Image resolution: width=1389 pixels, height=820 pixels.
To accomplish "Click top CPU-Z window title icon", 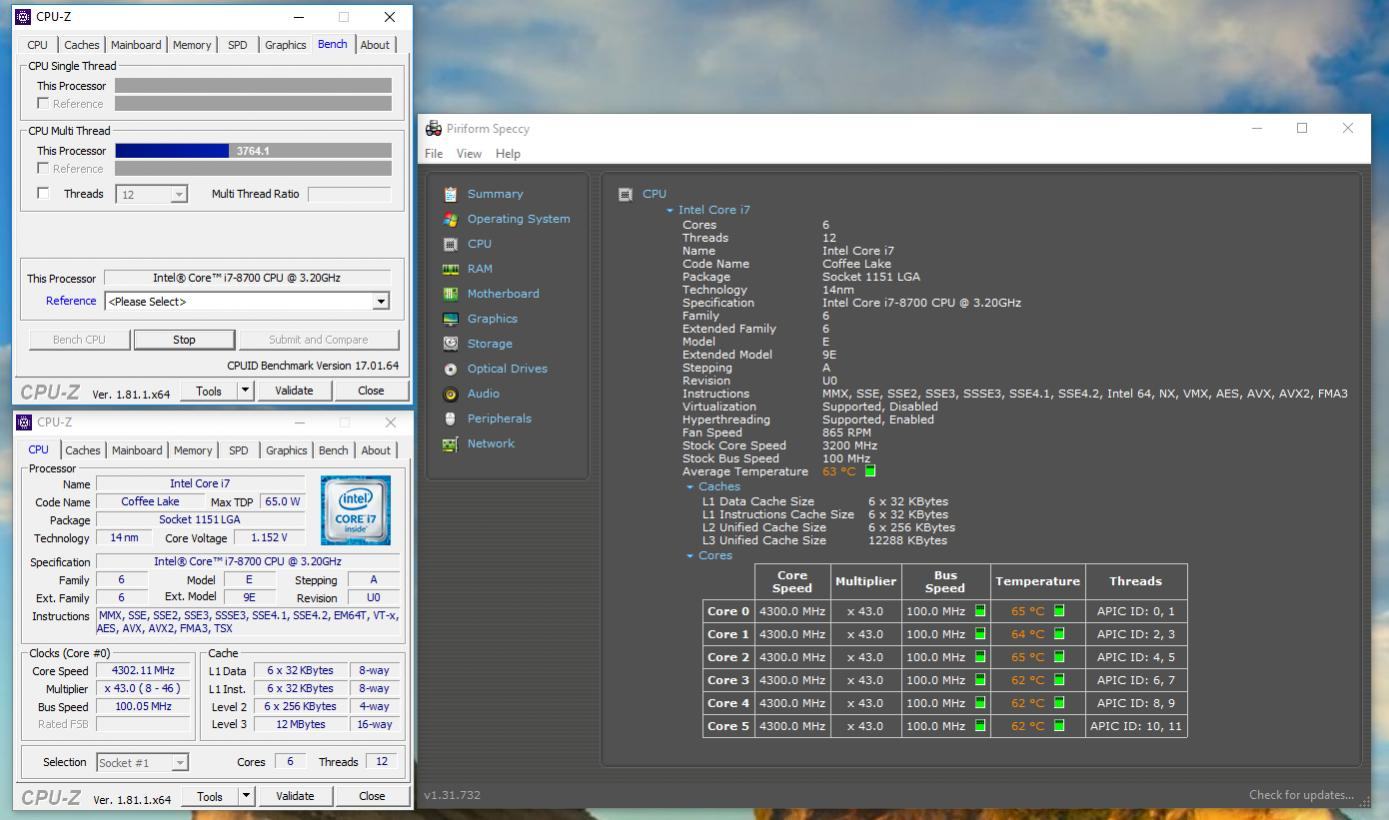I will [x=23, y=16].
